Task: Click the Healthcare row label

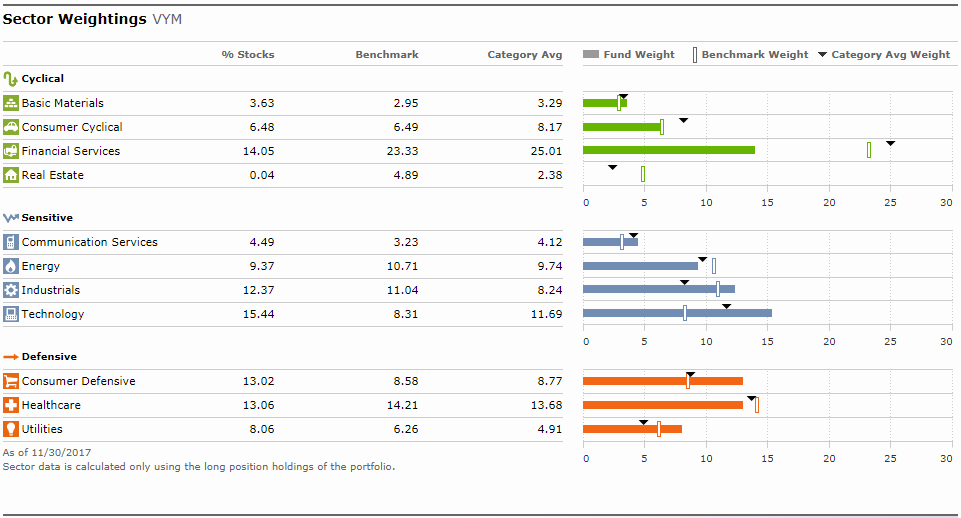Action: [x=51, y=405]
